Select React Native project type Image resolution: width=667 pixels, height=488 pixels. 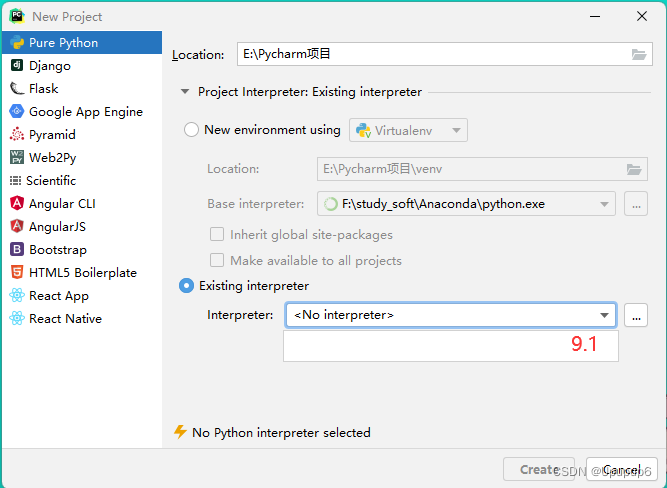pyautogui.click(x=82, y=318)
